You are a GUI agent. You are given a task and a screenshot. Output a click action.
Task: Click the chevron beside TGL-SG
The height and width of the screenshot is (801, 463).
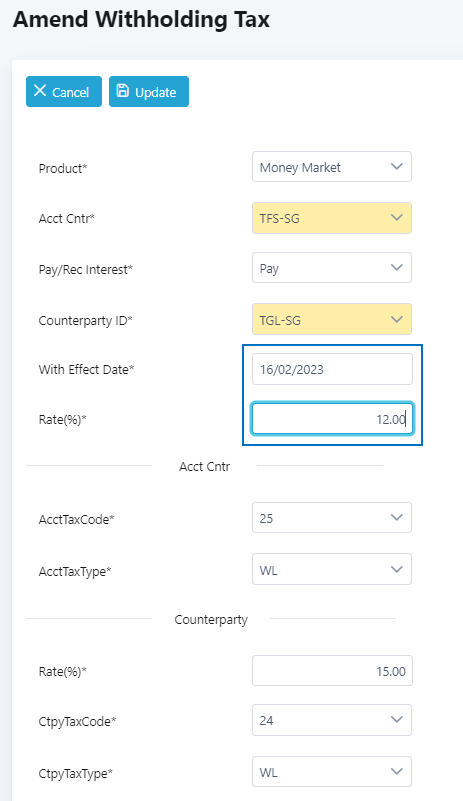[397, 319]
